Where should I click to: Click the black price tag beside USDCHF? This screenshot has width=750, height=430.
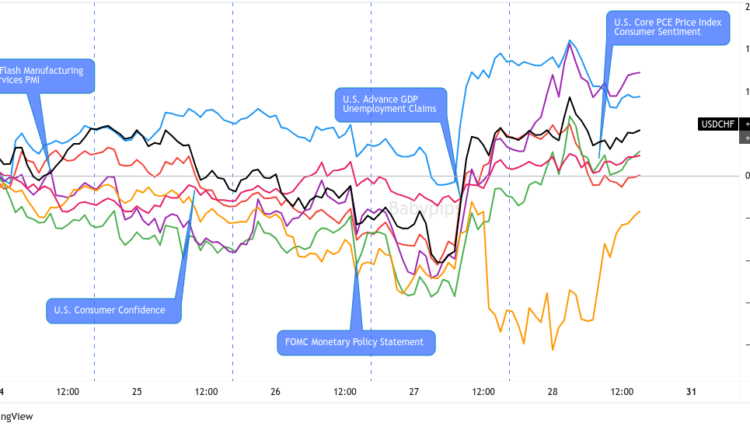point(745,124)
